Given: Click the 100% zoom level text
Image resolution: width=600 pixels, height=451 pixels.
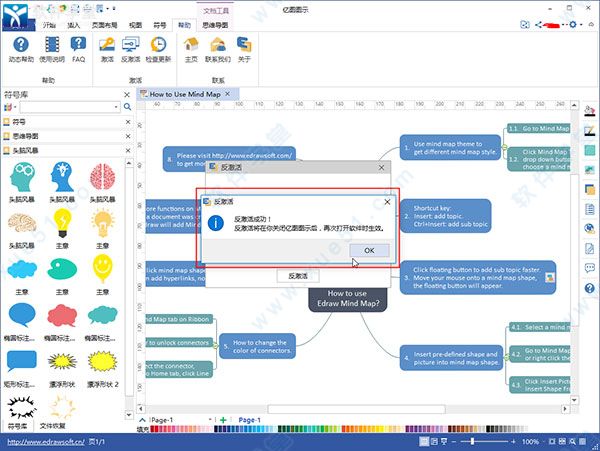Looking at the screenshot, I should pos(530,441).
